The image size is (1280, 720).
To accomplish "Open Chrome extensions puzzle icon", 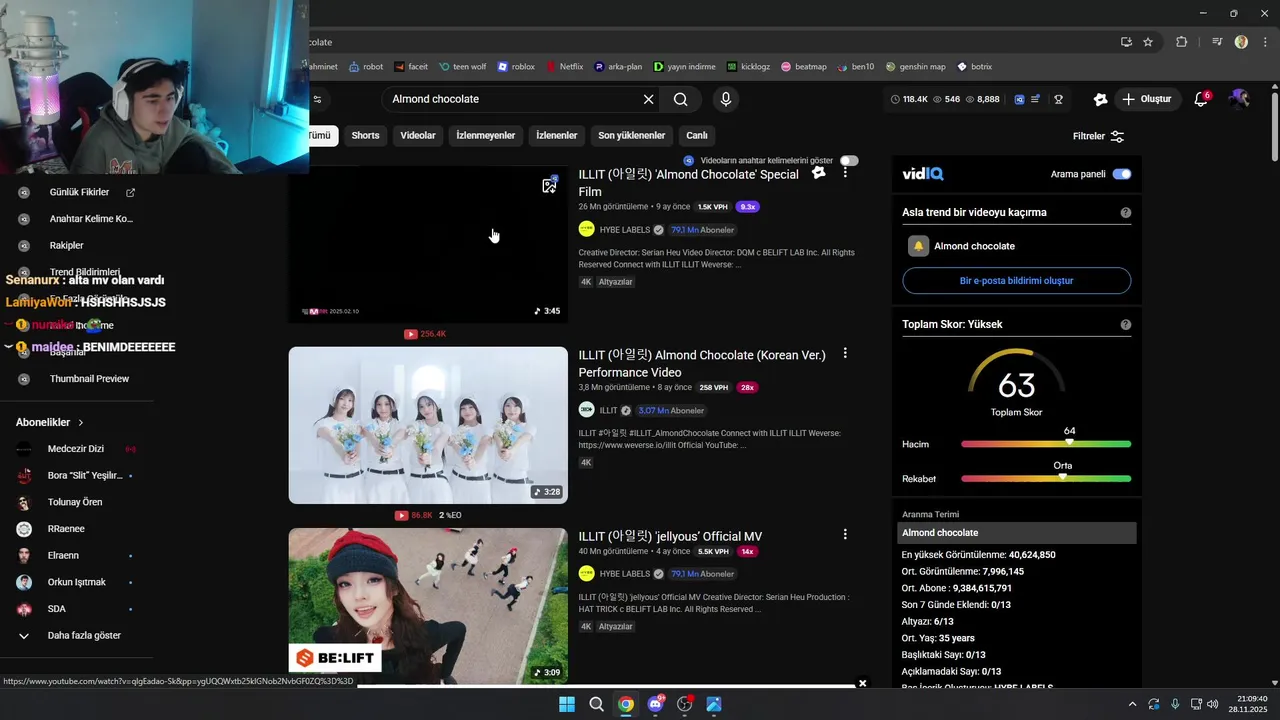I will point(1182,42).
